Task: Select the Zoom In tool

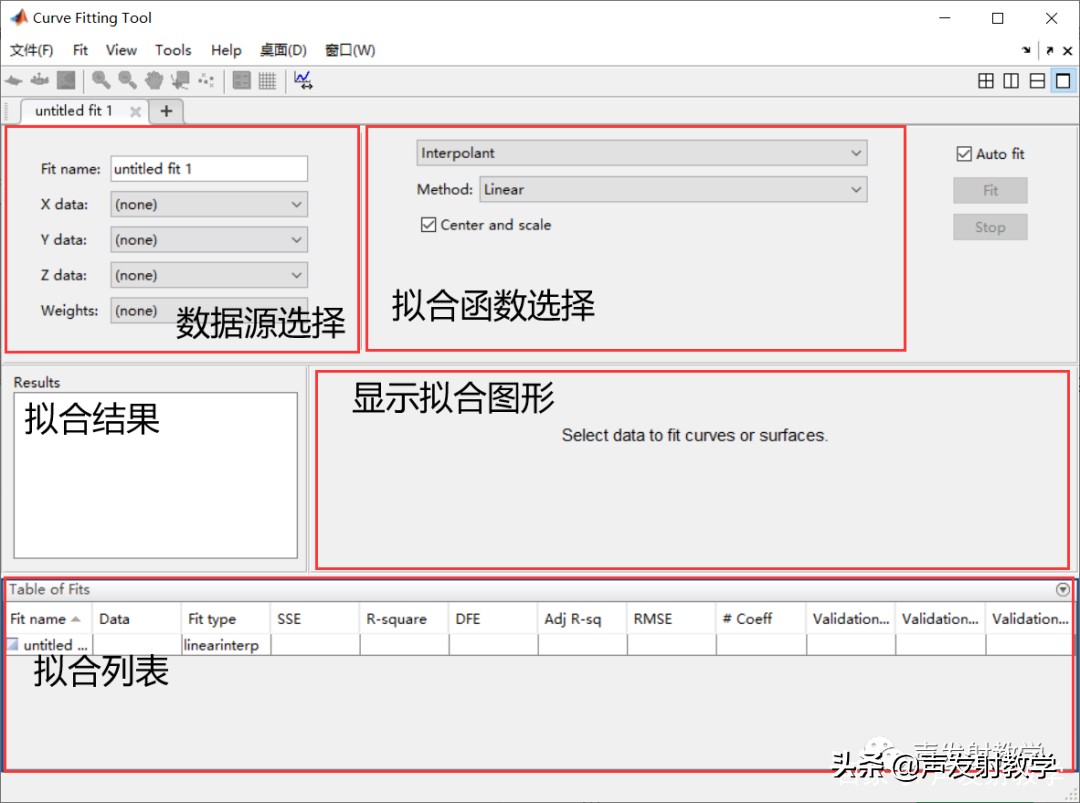Action: tap(101, 80)
